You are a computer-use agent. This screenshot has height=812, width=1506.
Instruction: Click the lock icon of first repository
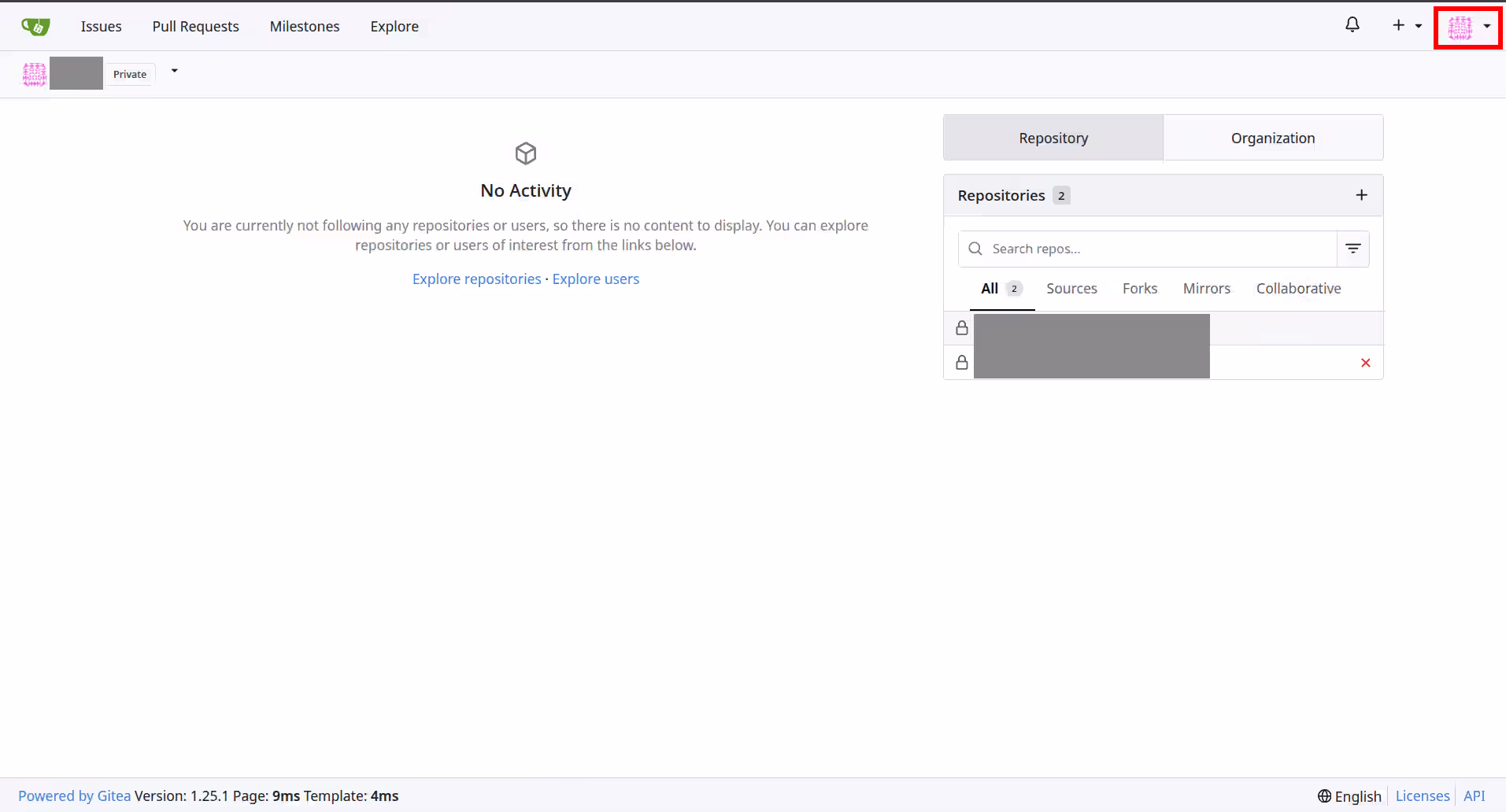(x=961, y=328)
